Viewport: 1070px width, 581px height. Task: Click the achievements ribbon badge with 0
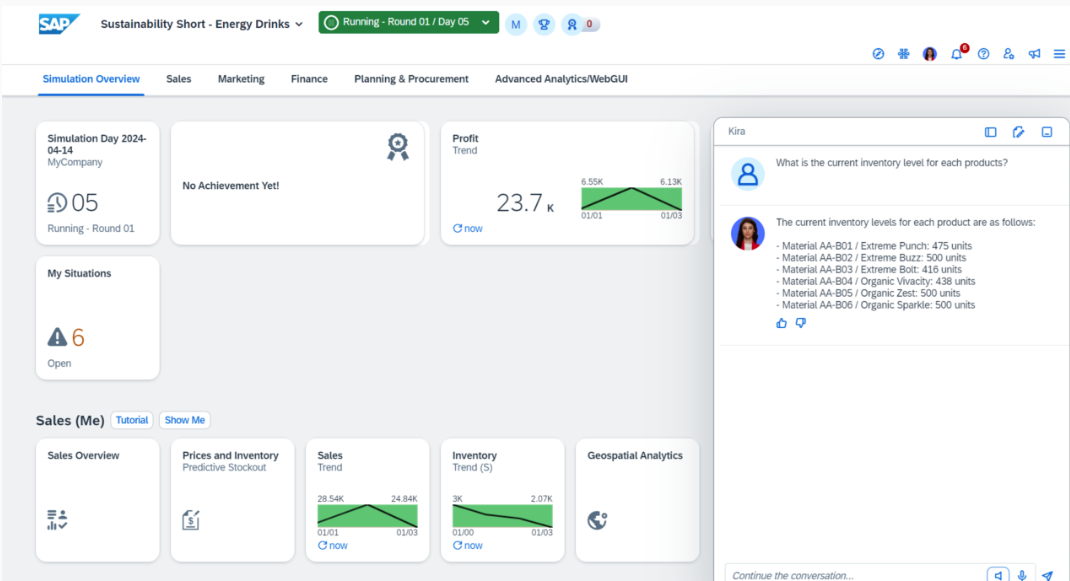[579, 25]
